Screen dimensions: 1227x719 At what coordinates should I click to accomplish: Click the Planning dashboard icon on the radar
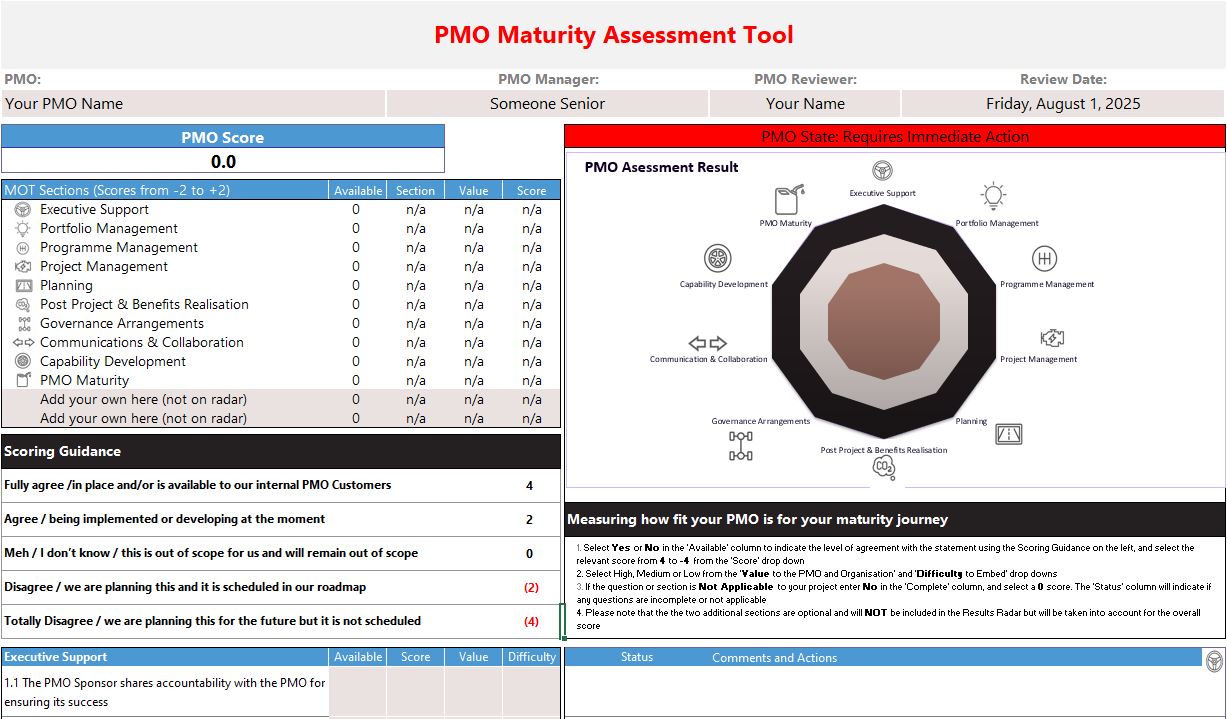(1008, 432)
